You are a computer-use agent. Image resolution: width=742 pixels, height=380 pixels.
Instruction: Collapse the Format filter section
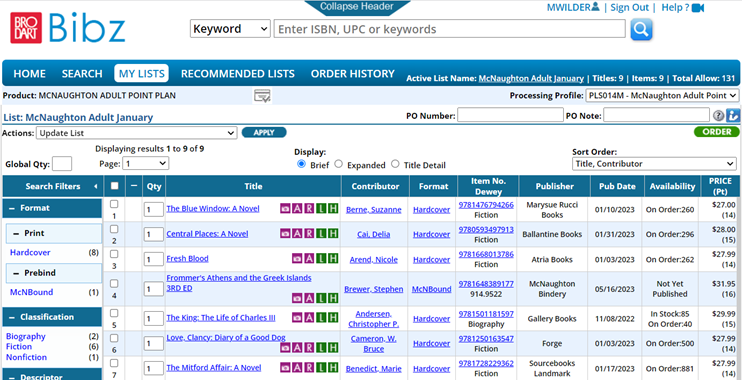(x=11, y=208)
